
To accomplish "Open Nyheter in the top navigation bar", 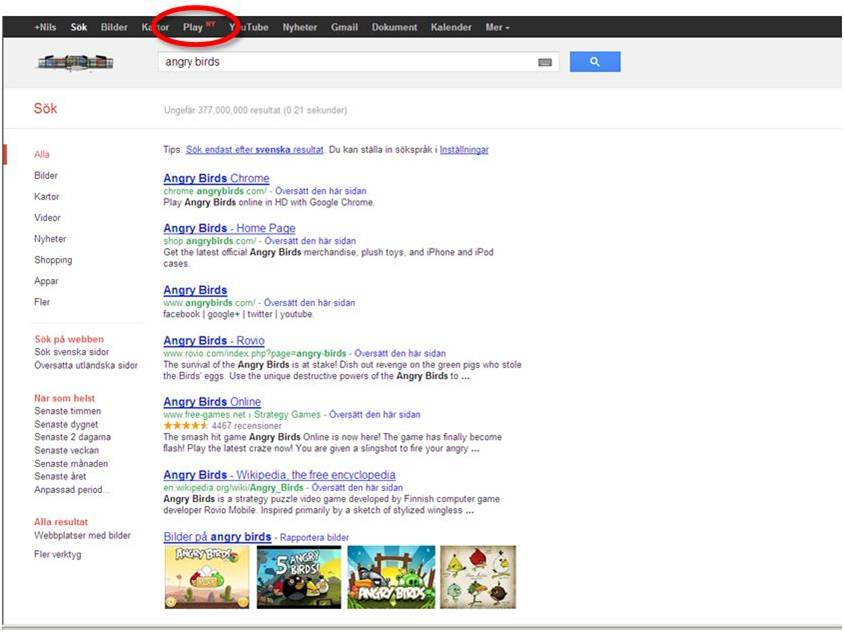I will [x=300, y=27].
